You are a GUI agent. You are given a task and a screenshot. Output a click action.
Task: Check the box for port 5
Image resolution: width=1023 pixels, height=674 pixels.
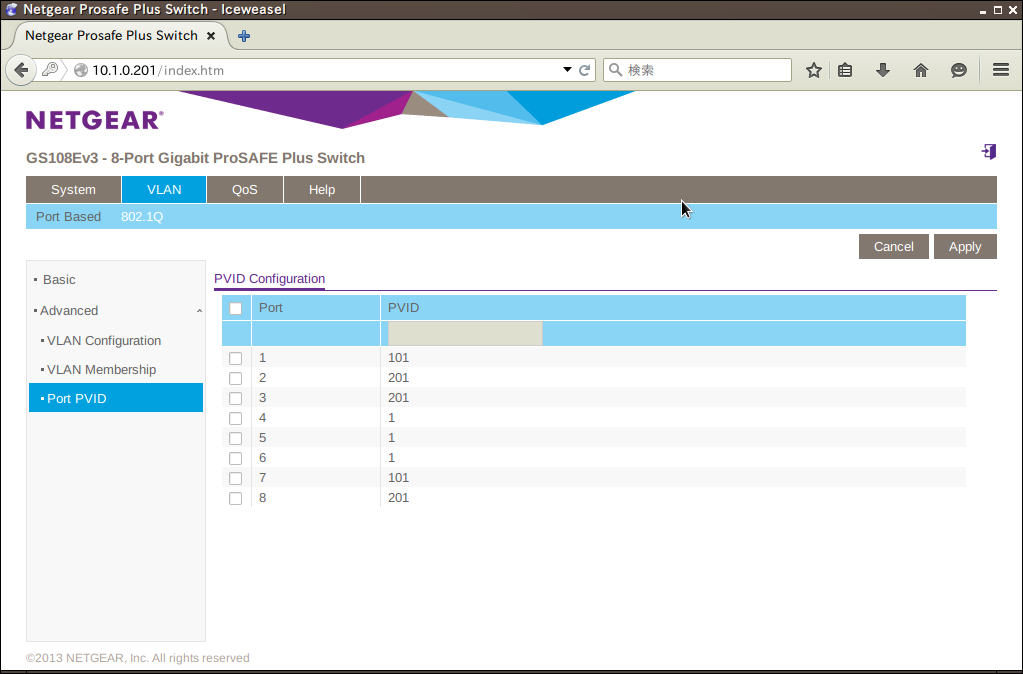coord(236,438)
